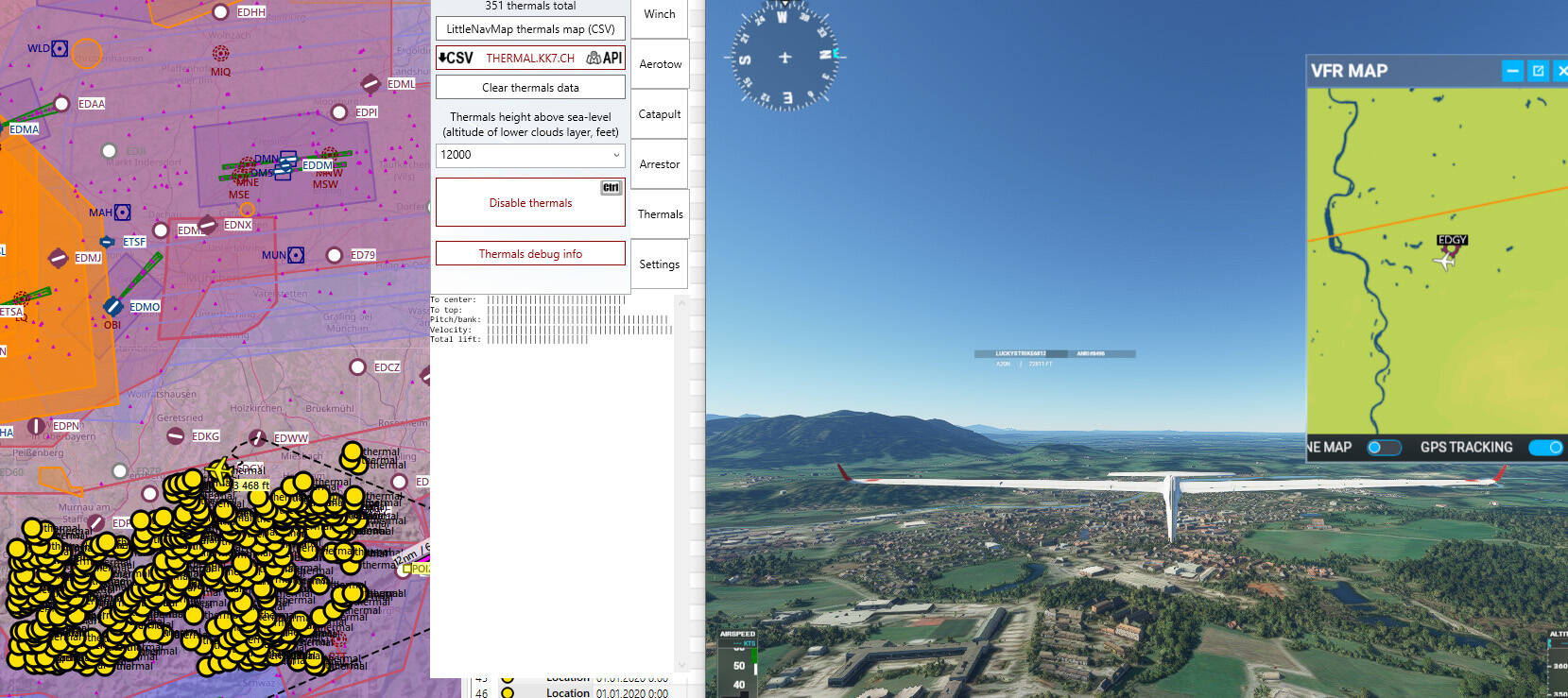Click the EDAA airport circle
Image resolution: width=1568 pixels, height=698 pixels.
click(61, 103)
